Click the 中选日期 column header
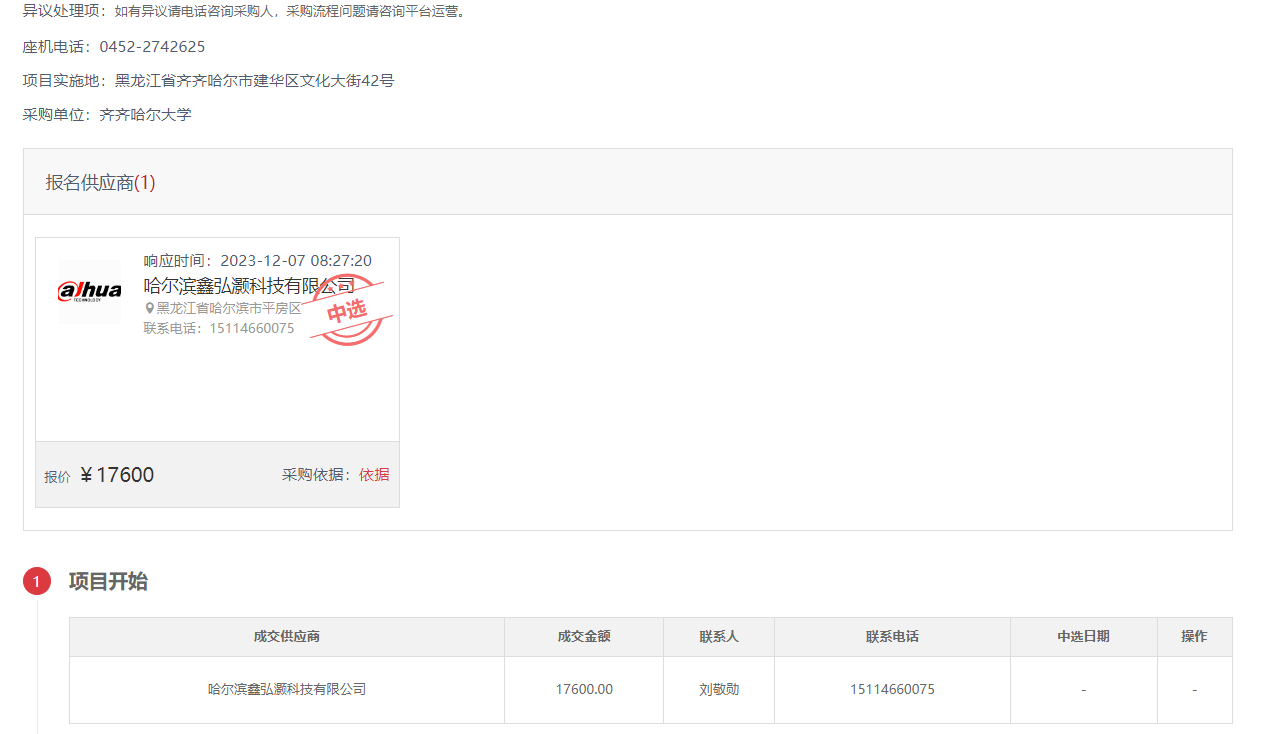 pos(1083,637)
